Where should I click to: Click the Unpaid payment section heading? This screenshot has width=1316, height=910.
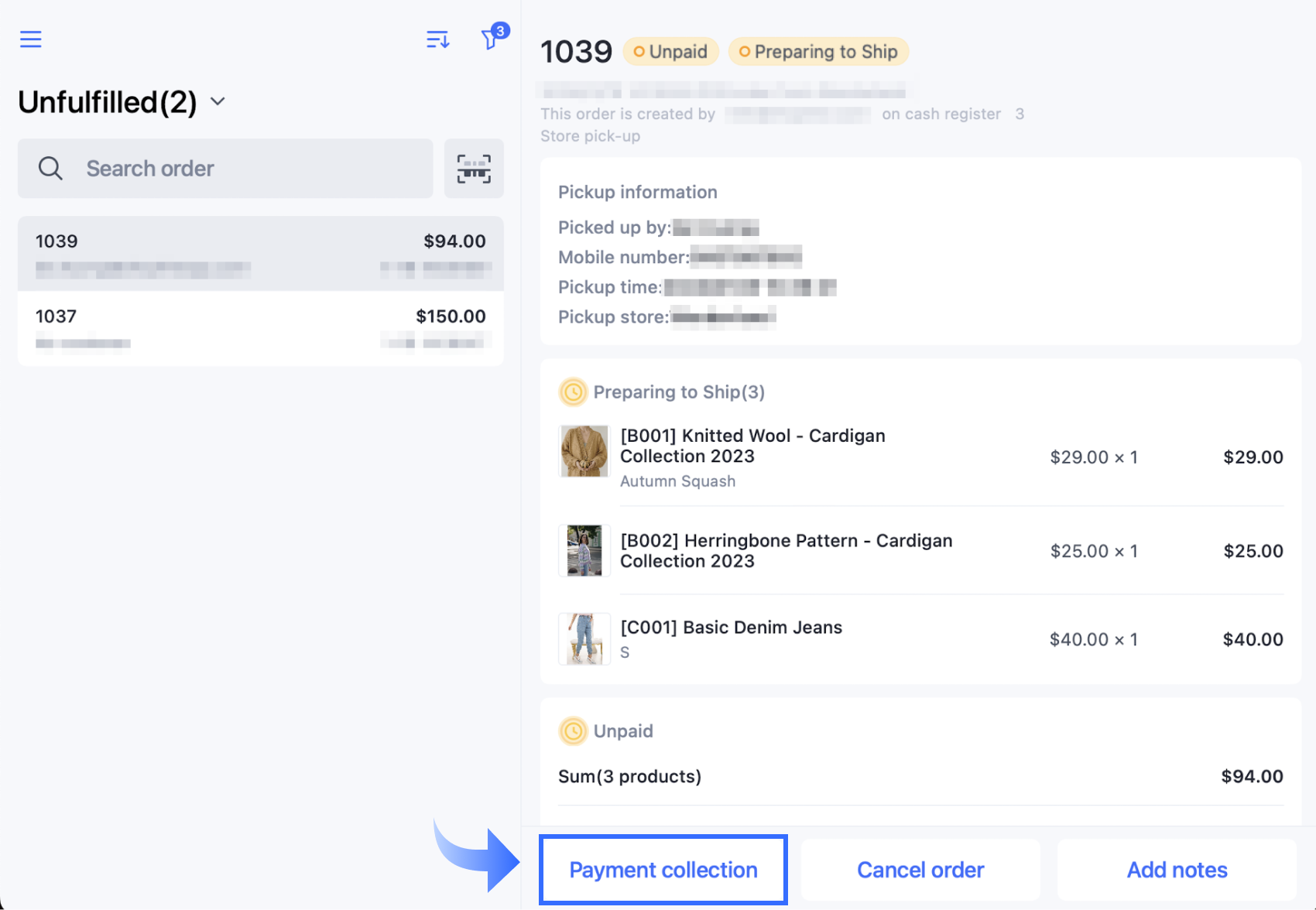(x=623, y=731)
